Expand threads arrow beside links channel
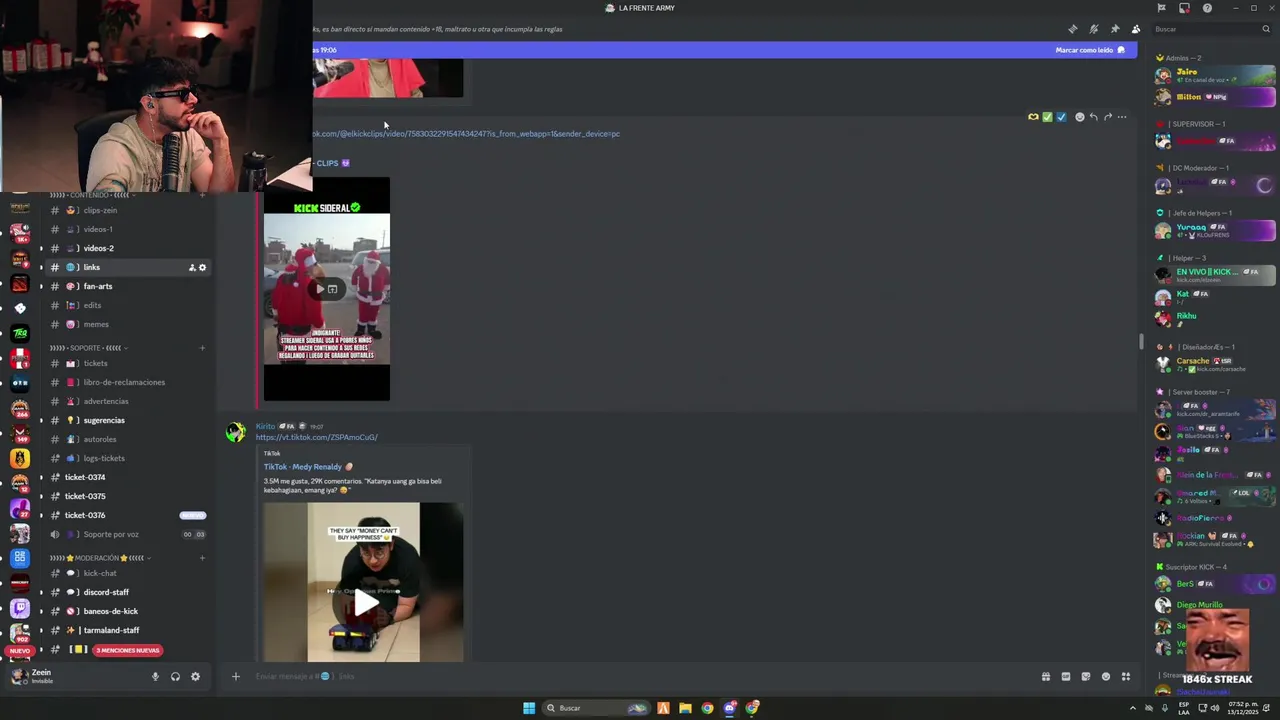Viewport: 1280px width, 720px height. coord(41,268)
